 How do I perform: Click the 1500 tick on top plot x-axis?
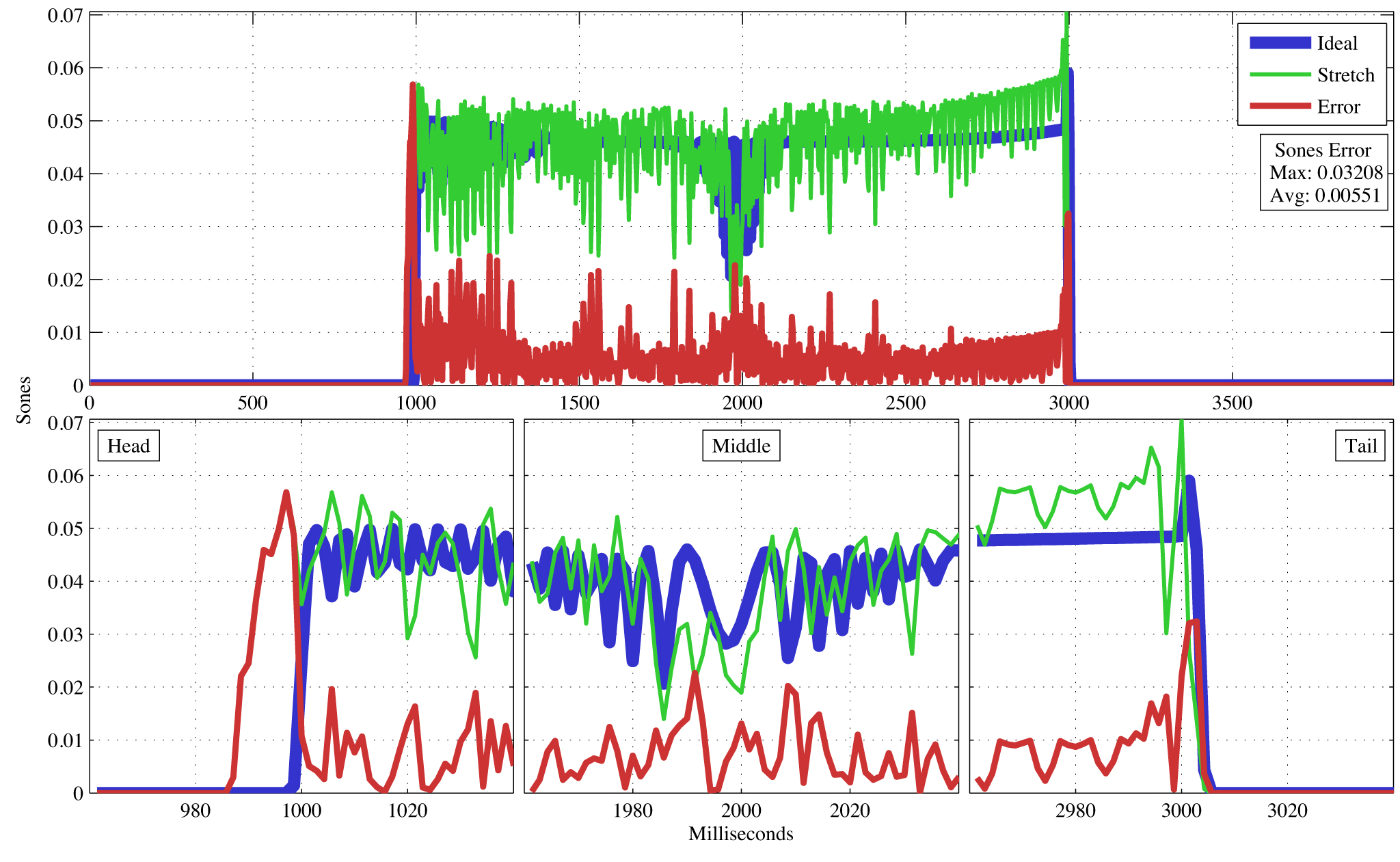(x=579, y=403)
